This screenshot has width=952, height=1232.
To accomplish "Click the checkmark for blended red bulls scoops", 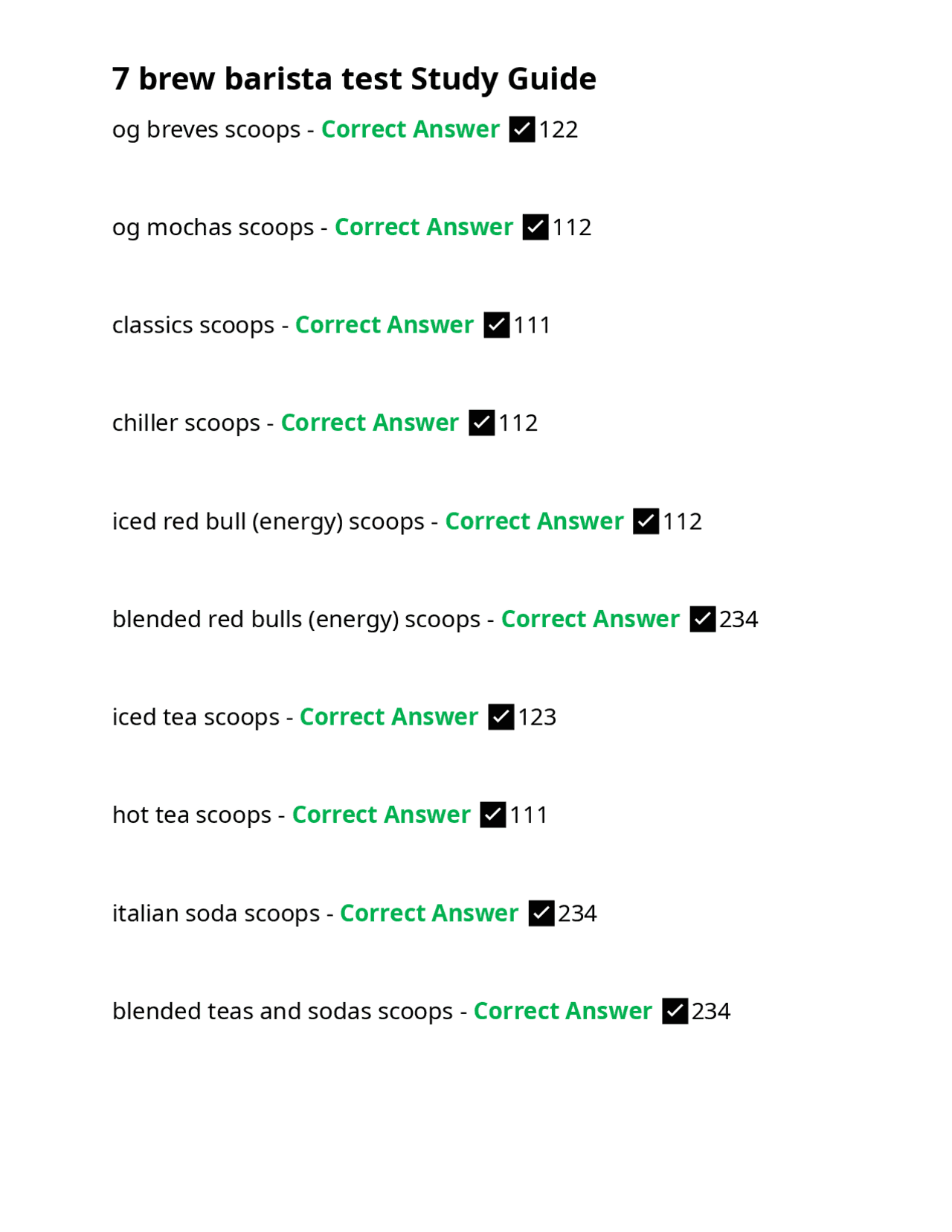I will click(x=702, y=619).
